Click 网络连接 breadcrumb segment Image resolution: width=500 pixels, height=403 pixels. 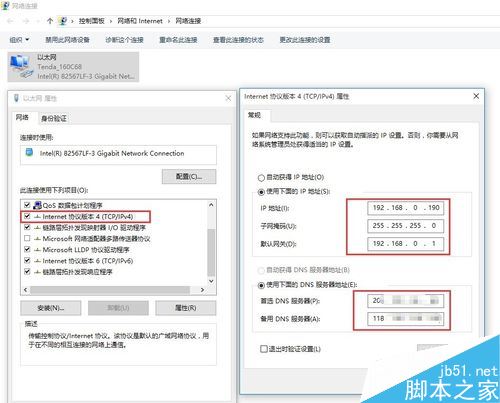(188, 21)
